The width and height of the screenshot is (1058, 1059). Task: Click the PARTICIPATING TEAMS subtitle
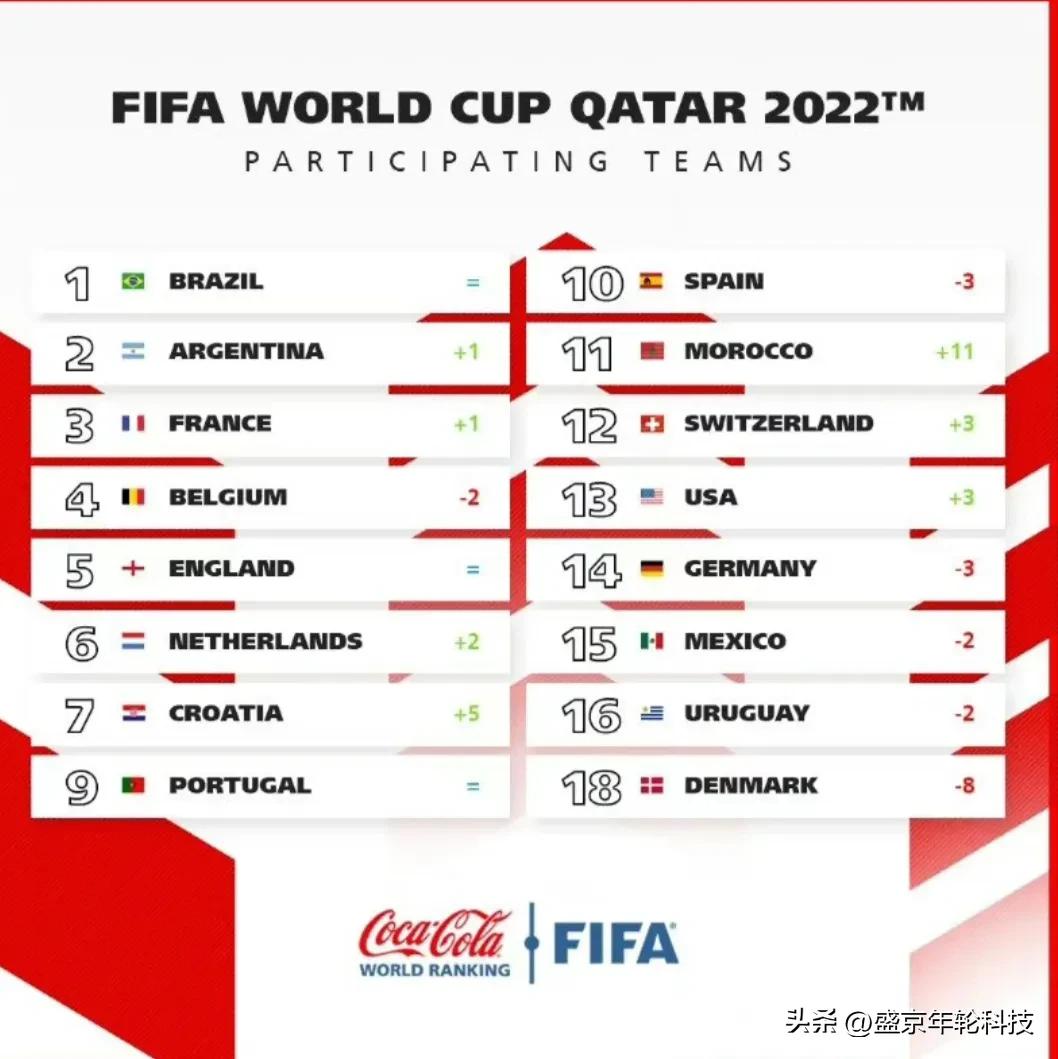click(x=519, y=161)
